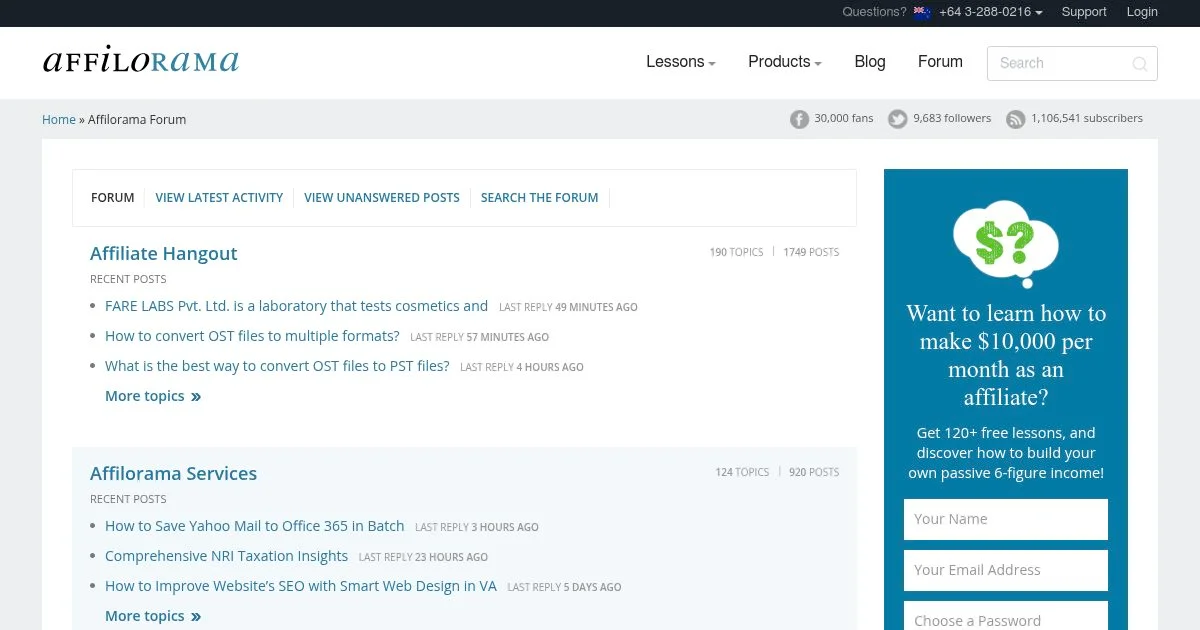
Task: Open 'What is the best way to convert OST' post
Action: pyautogui.click(x=277, y=366)
